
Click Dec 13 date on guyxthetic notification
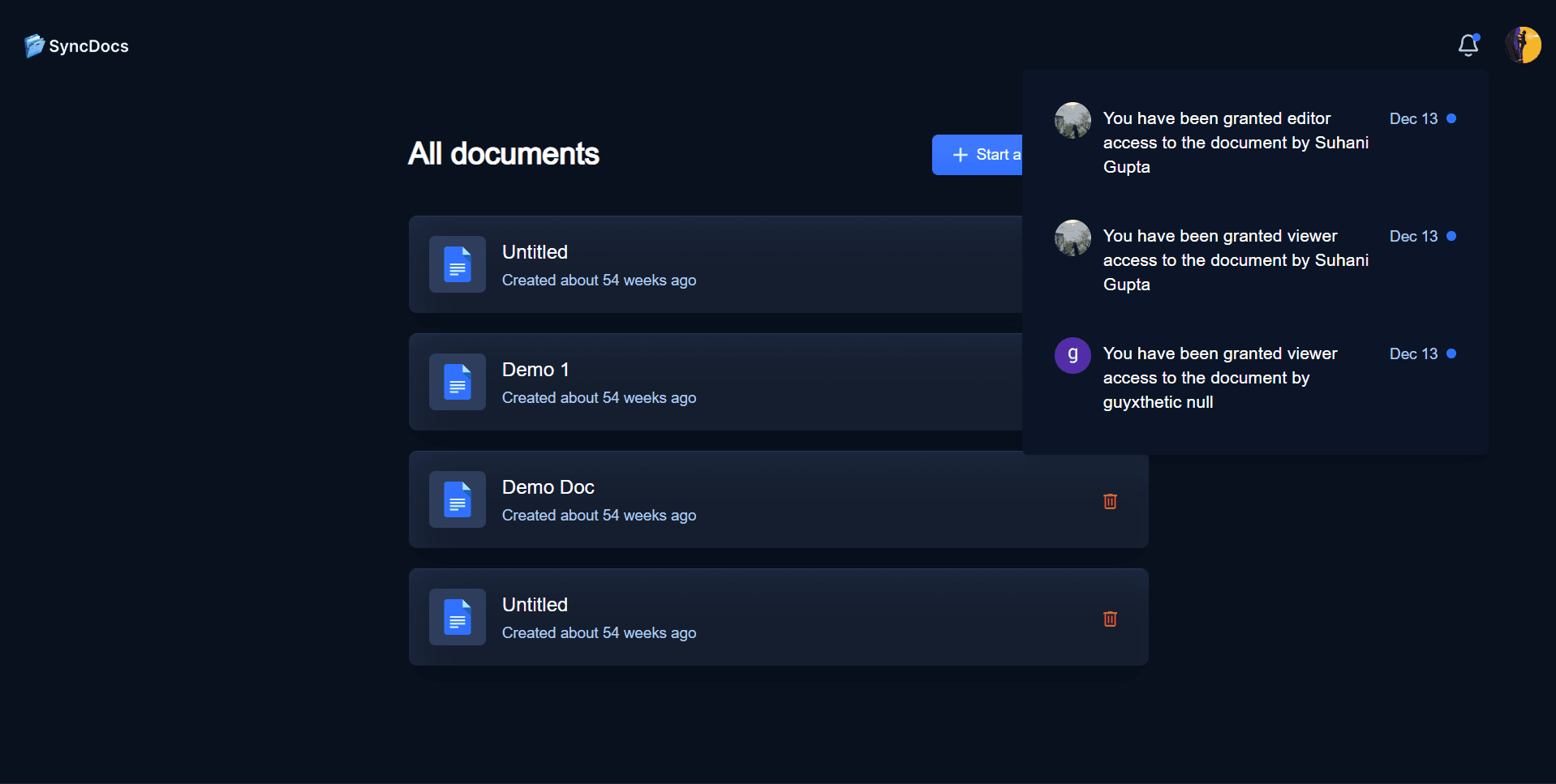1413,353
